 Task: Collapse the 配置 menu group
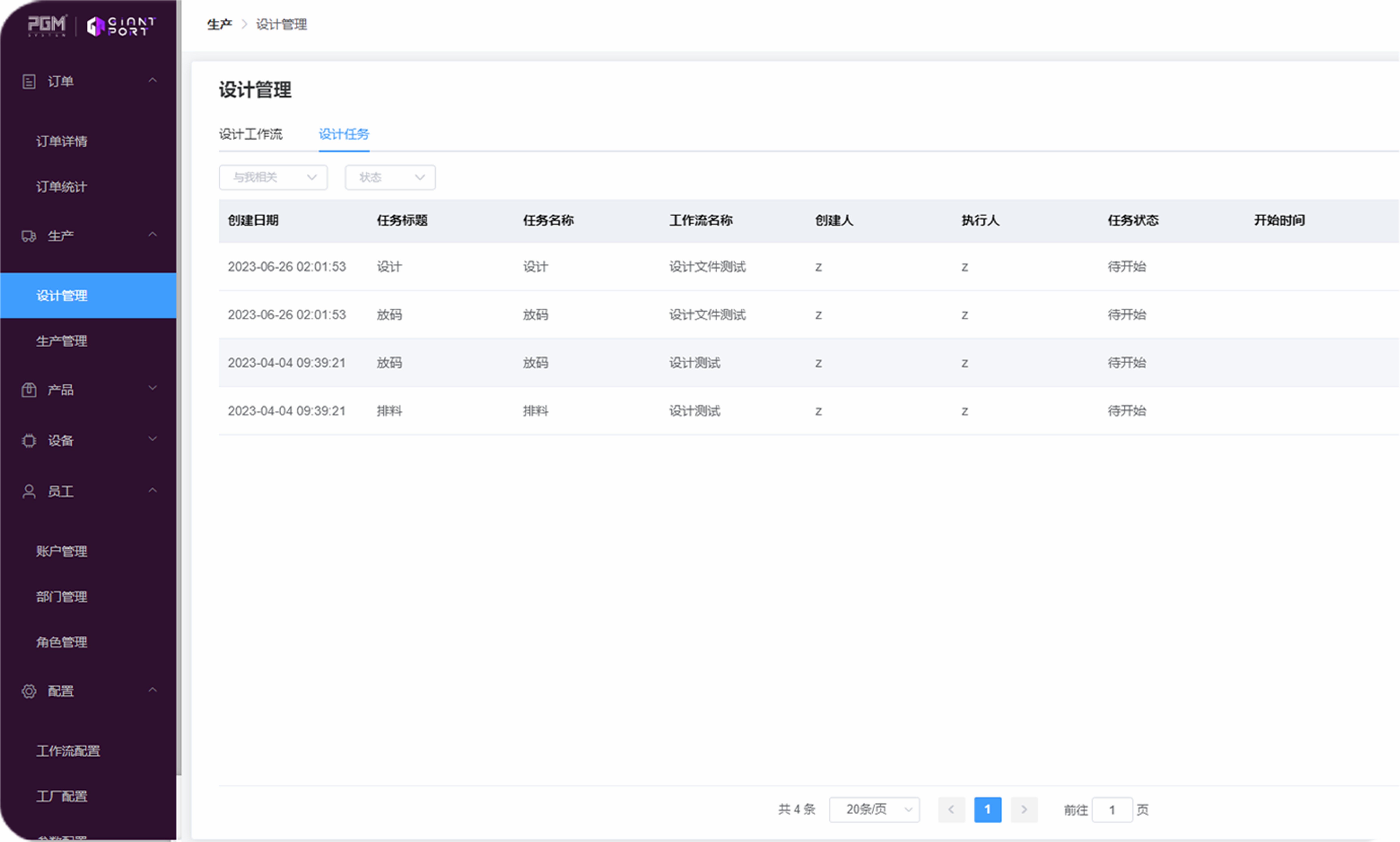[x=153, y=690]
